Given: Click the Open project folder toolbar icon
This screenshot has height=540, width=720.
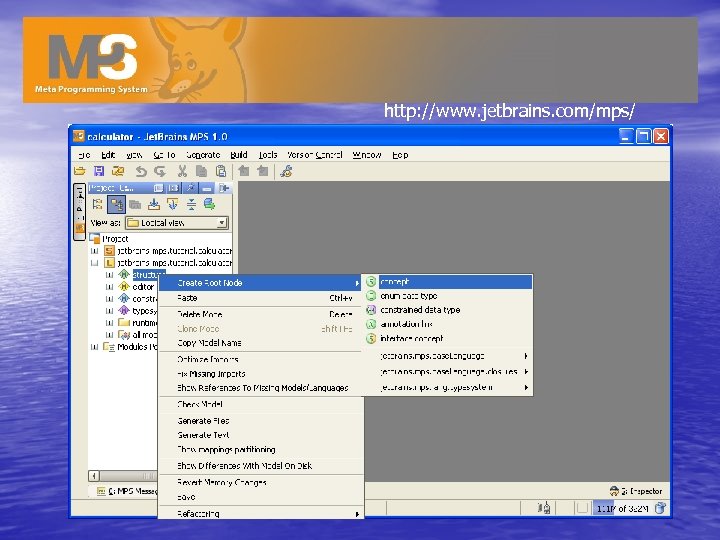Looking at the screenshot, I should point(80,172).
